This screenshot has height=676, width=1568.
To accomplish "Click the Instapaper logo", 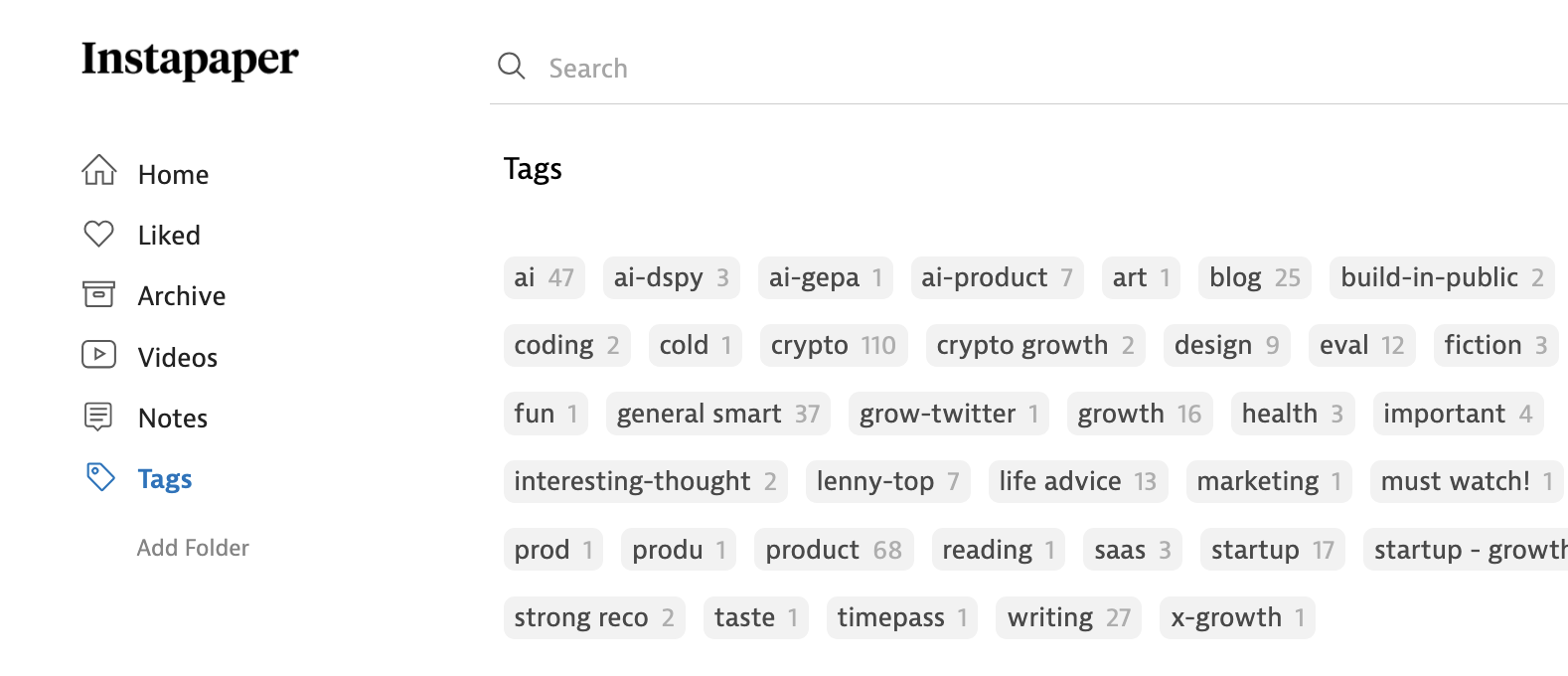I will pyautogui.click(x=190, y=60).
